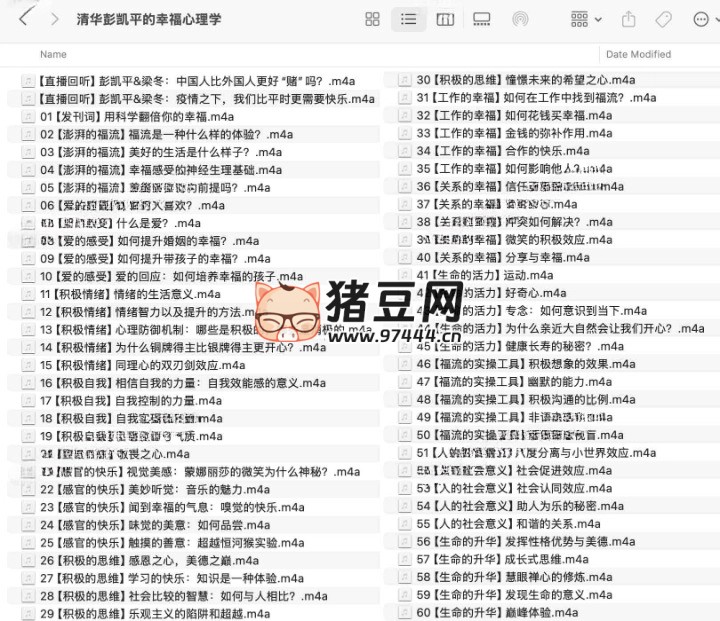Switch to icon grid view
Viewport: 720px width, 621px height.
pos(372,19)
